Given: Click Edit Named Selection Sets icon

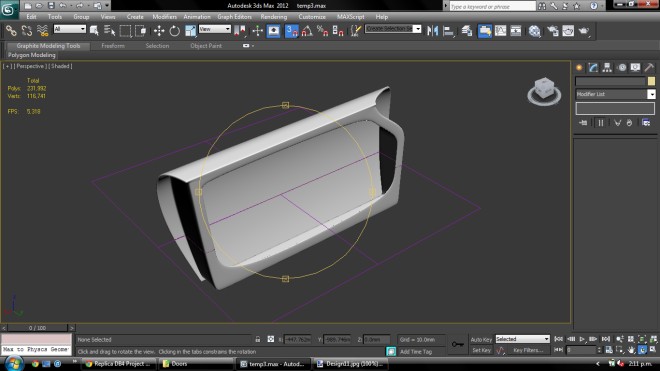Looking at the screenshot, I should pos(356,31).
